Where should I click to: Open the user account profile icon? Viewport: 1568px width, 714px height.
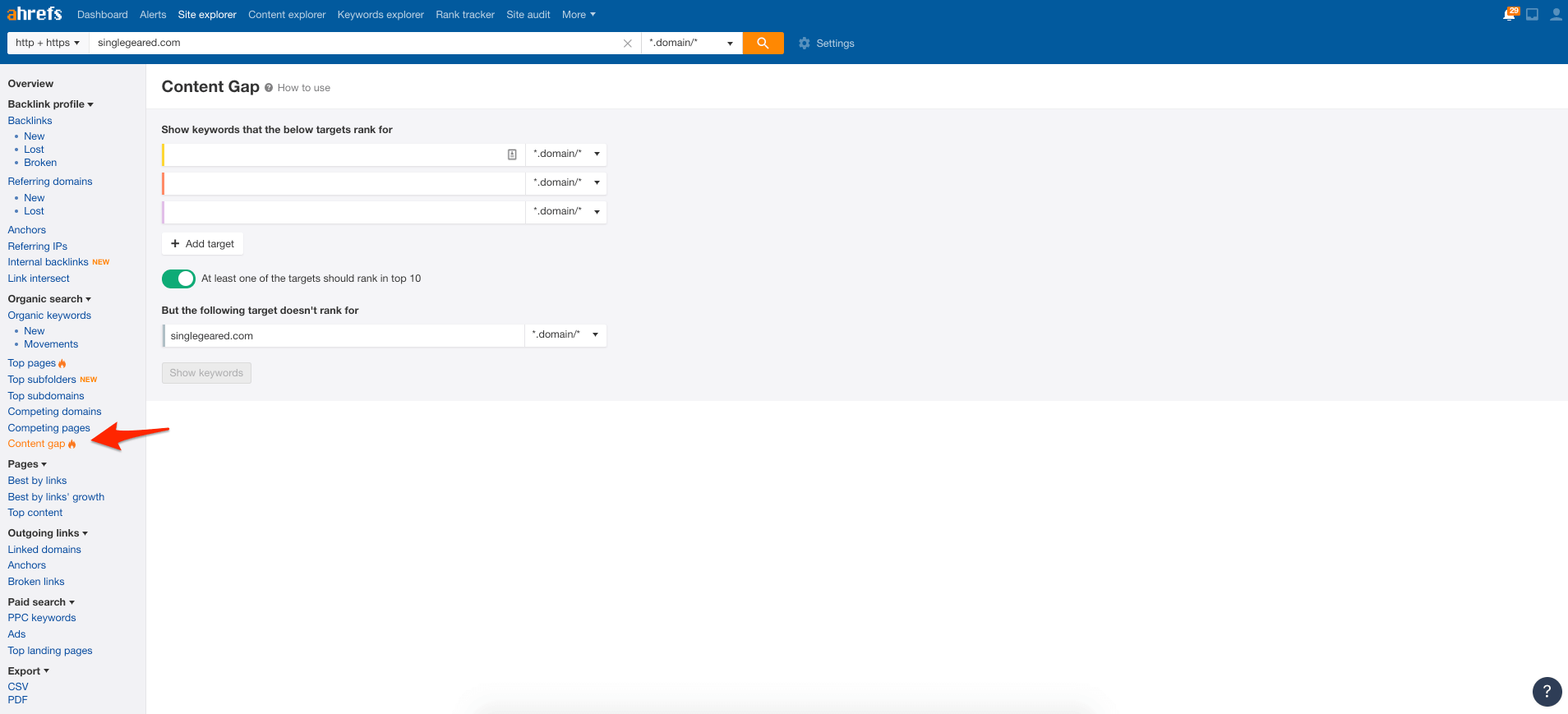[x=1556, y=14]
